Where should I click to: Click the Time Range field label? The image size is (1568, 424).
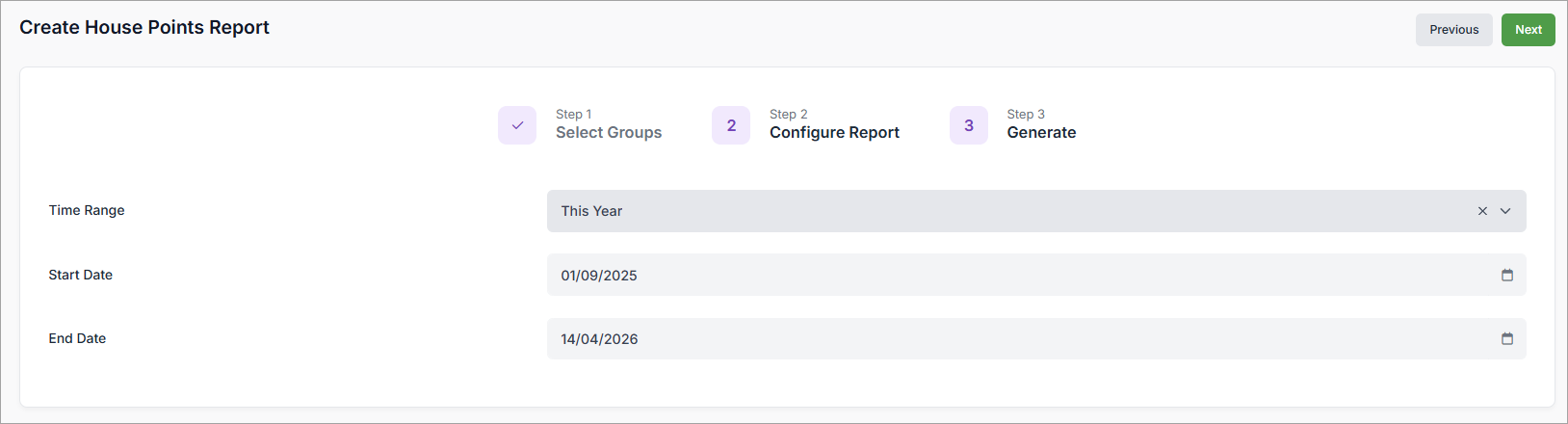87,210
